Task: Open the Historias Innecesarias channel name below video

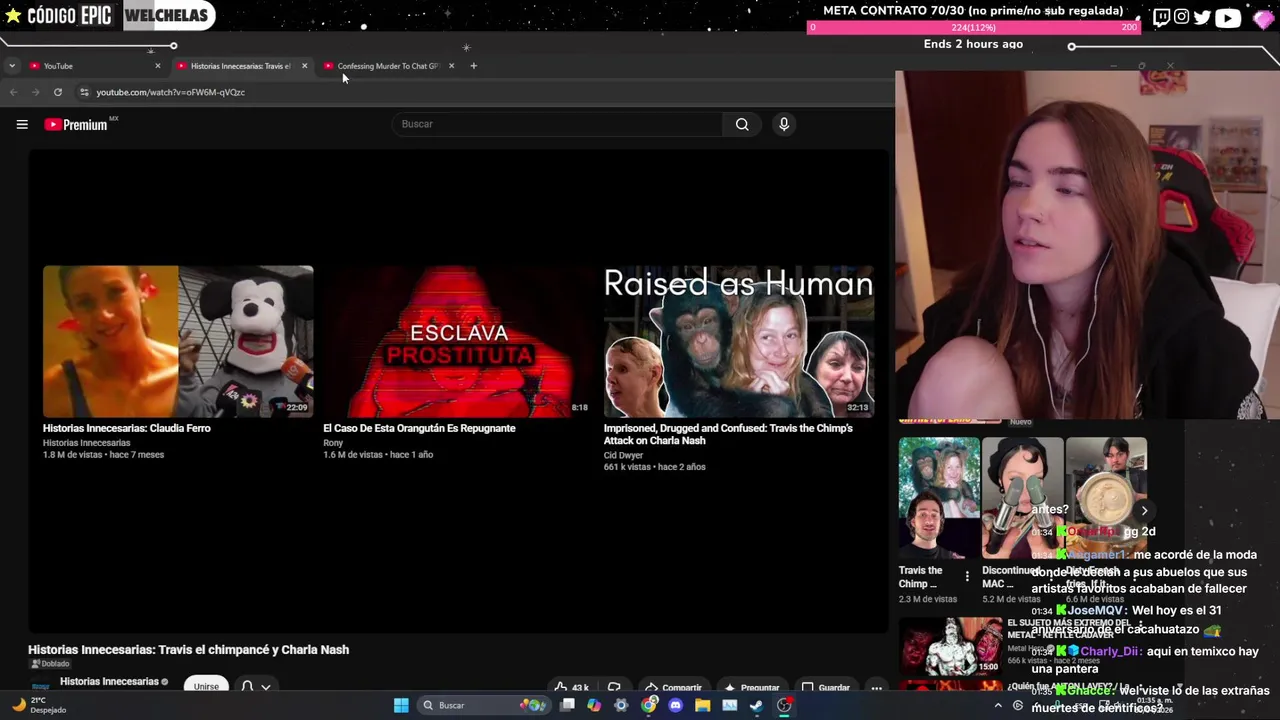Action: point(110,682)
